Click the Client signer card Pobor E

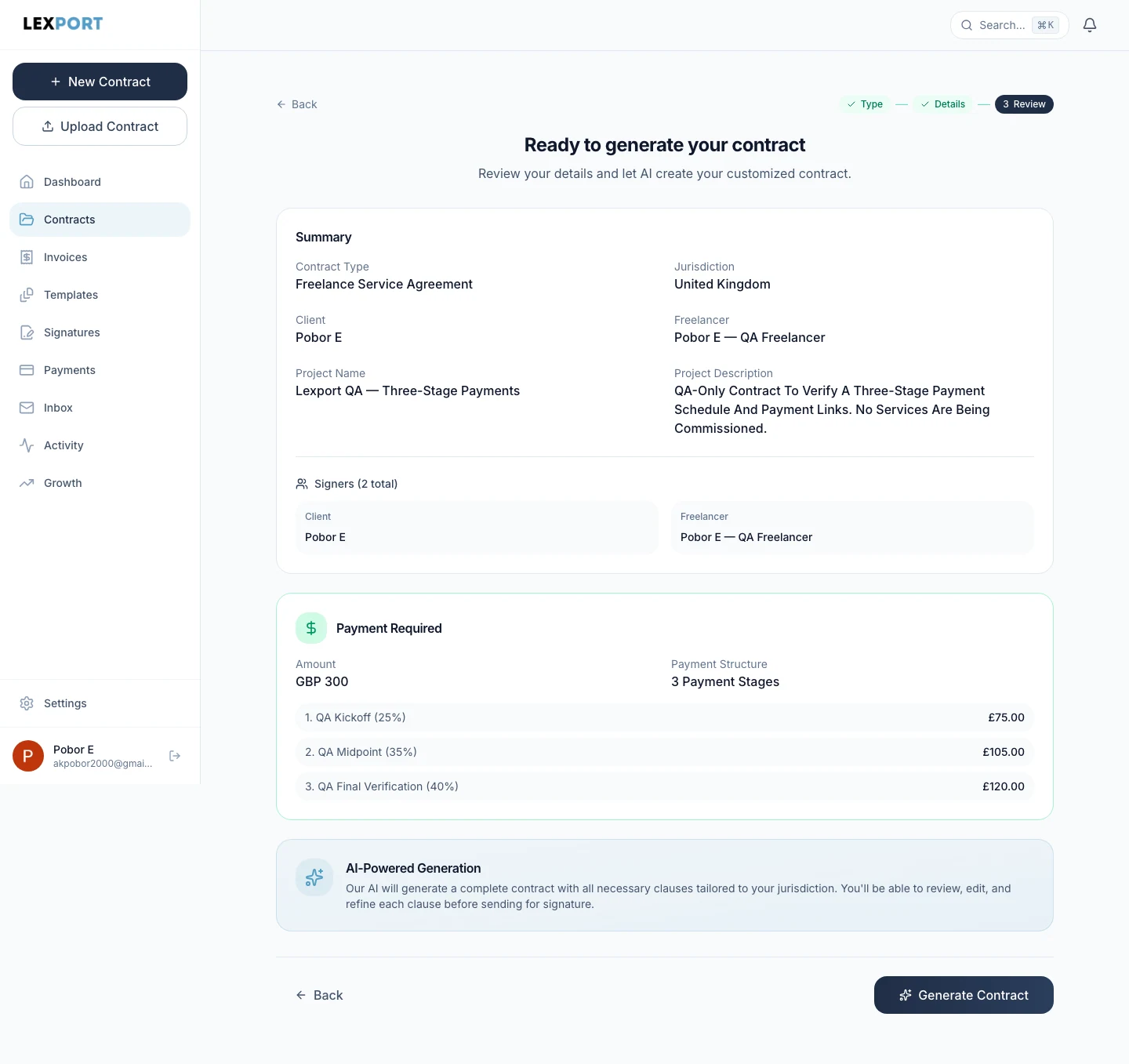pyautogui.click(x=477, y=528)
